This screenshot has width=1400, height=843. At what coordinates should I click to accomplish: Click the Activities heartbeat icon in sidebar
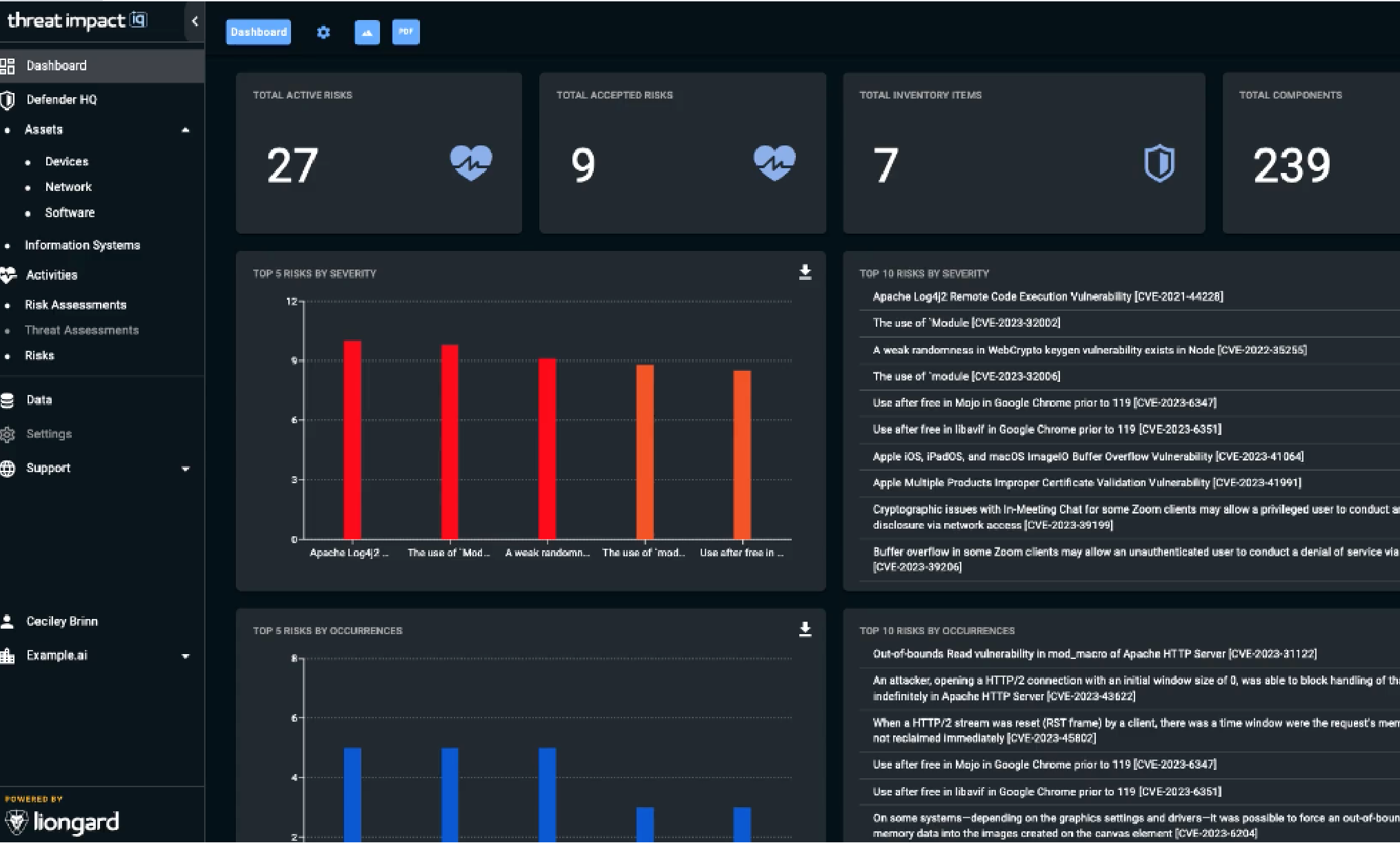[x=8, y=275]
